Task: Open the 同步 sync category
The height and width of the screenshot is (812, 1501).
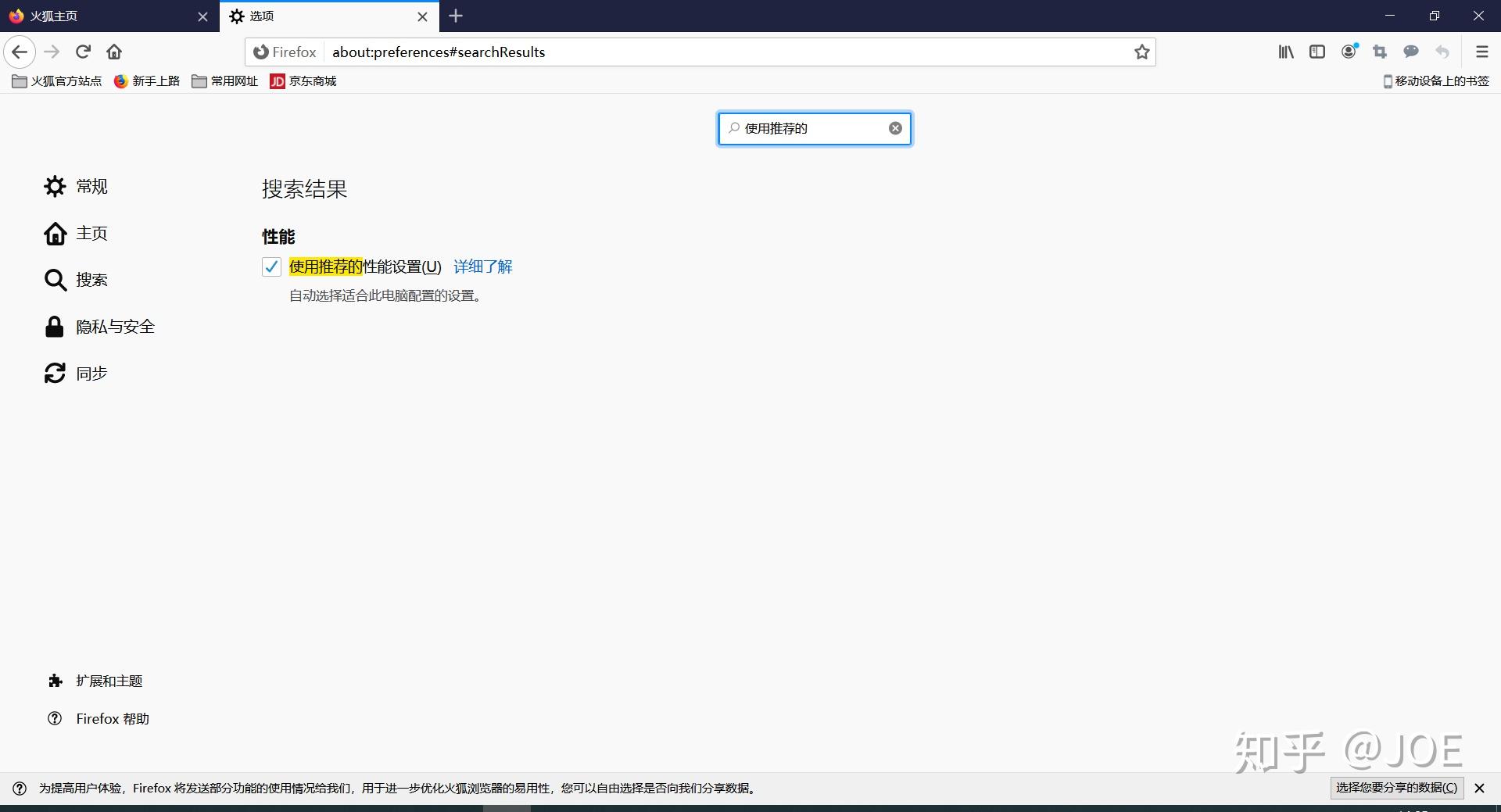Action: pos(76,374)
